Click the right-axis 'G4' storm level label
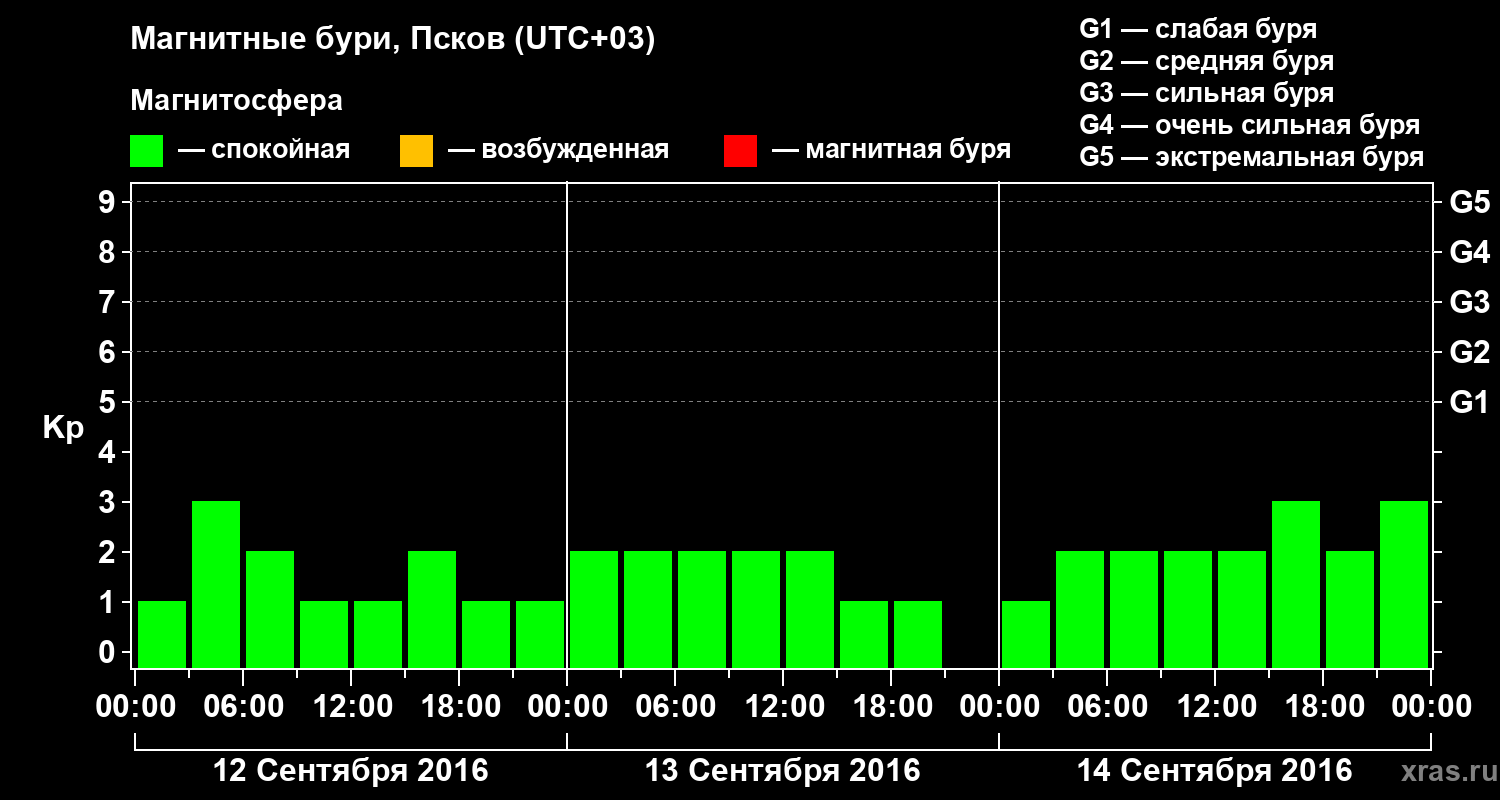Image resolution: width=1500 pixels, height=800 pixels. (x=1469, y=253)
